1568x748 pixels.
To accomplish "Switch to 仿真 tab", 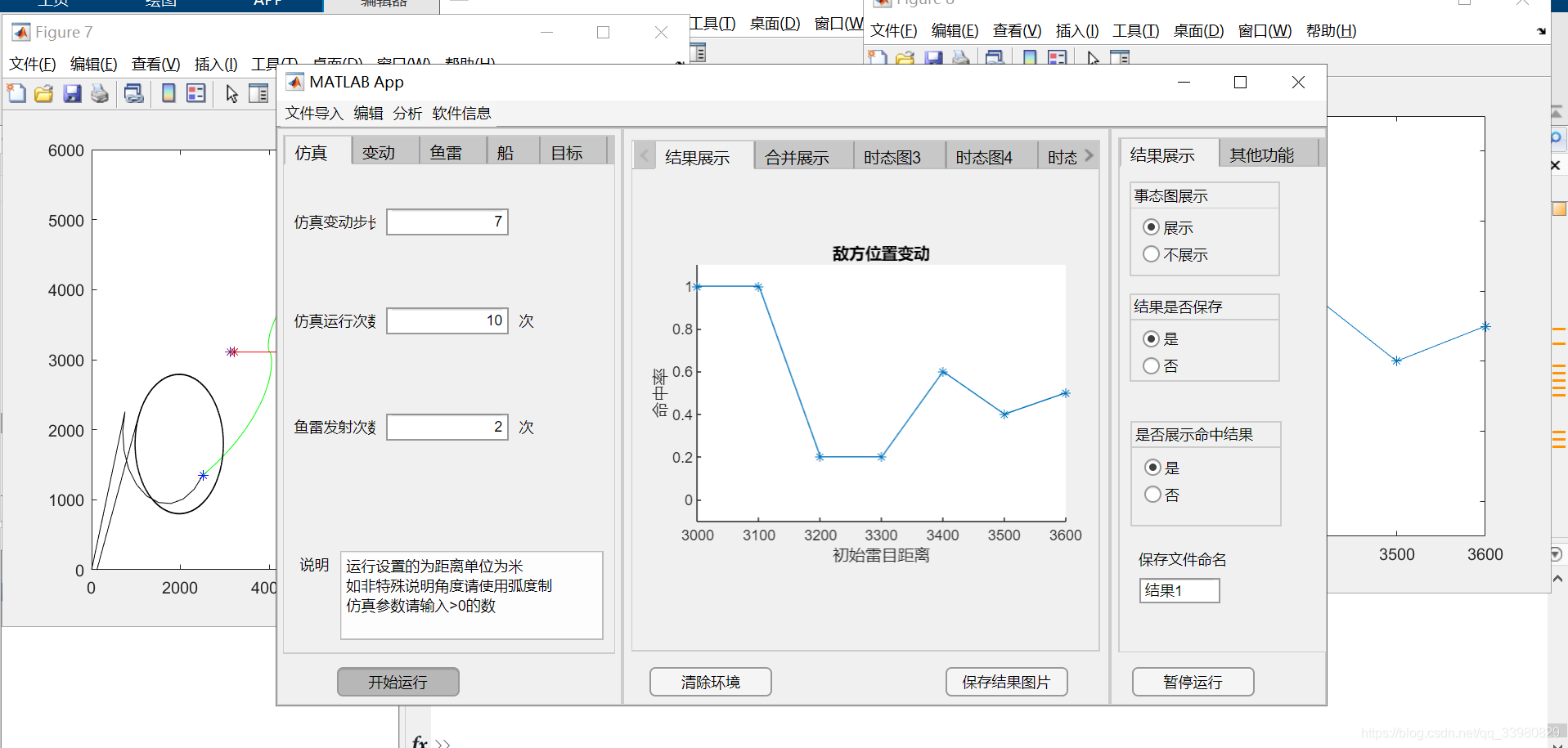I will [x=318, y=152].
